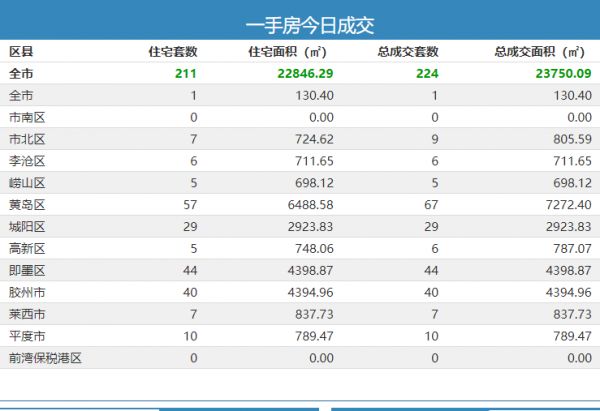This screenshot has height=411, width=600.
Task: Click the green 211 residential units total
Action: 186,73
